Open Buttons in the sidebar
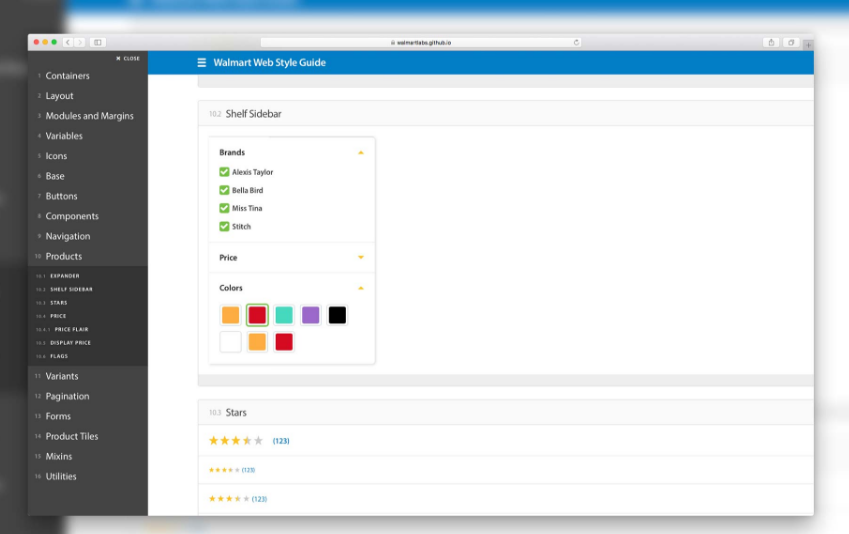Image resolution: width=849 pixels, height=534 pixels. (61, 196)
